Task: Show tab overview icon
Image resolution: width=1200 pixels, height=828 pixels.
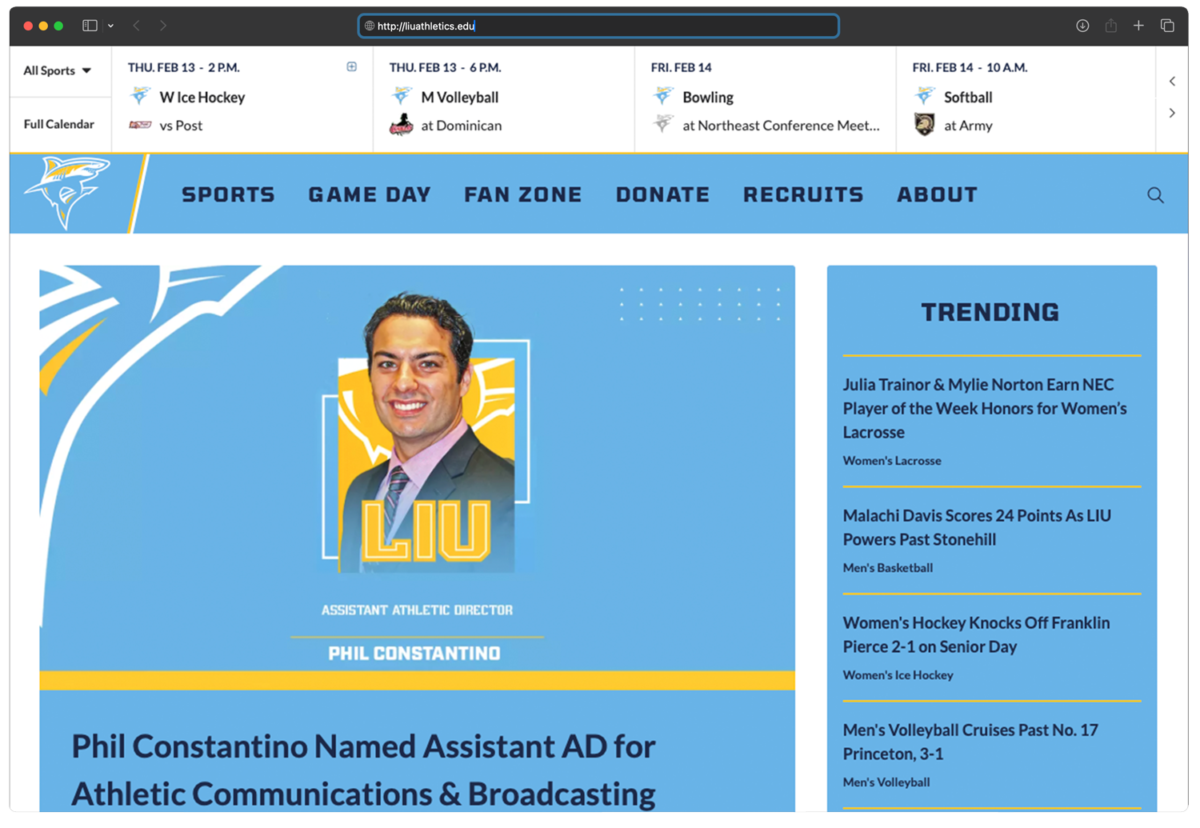Action: click(1167, 26)
